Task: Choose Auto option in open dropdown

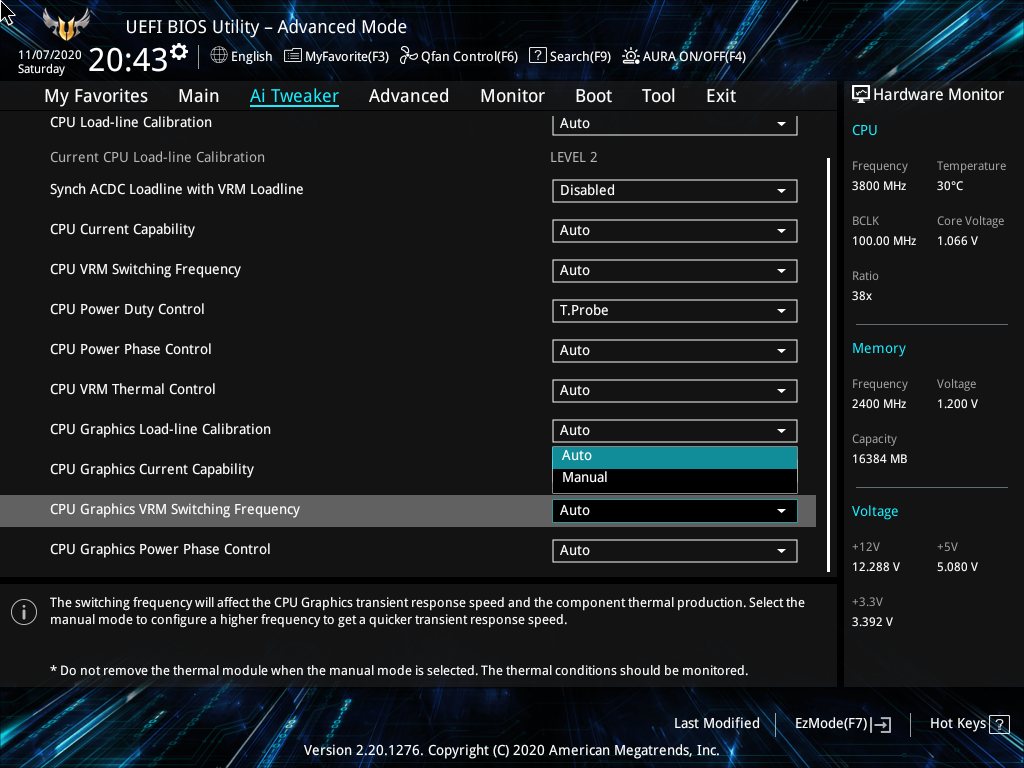Action: tap(674, 456)
